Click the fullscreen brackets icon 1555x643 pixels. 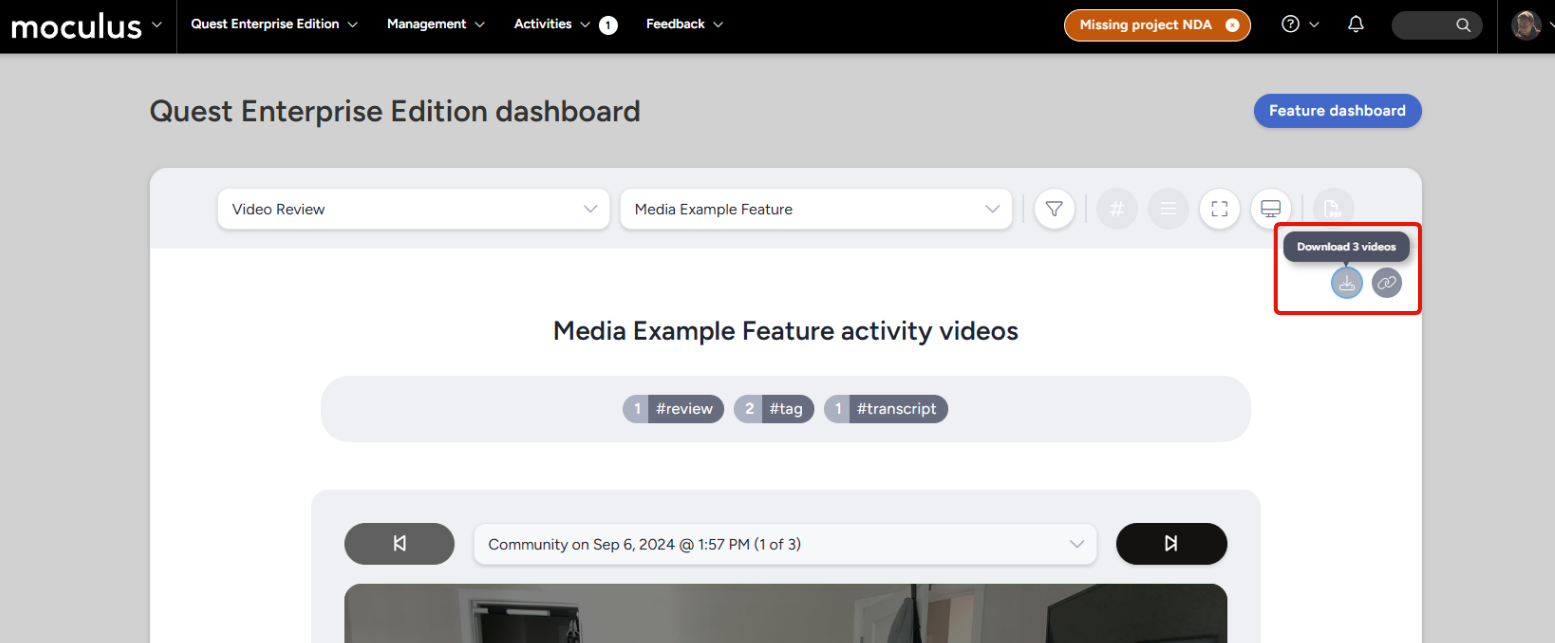[x=1218, y=209]
